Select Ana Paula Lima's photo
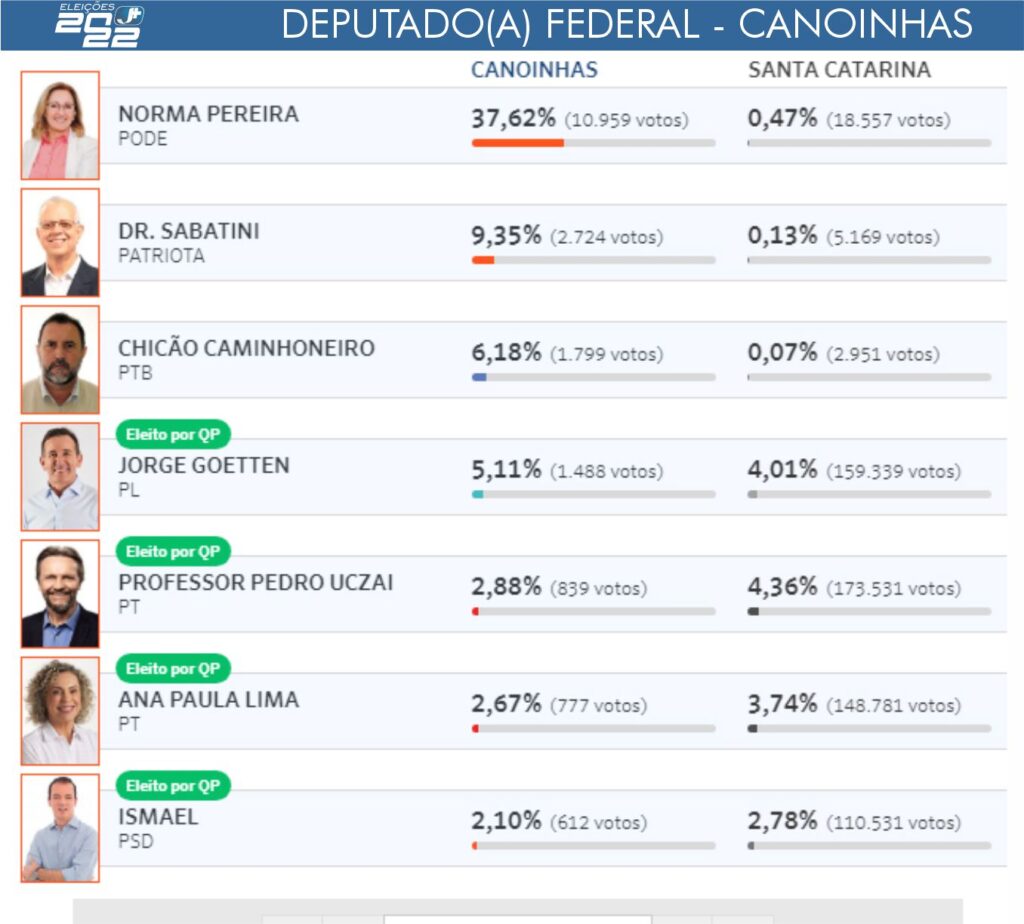Viewport: 1024px width, 924px height. [x=60, y=710]
